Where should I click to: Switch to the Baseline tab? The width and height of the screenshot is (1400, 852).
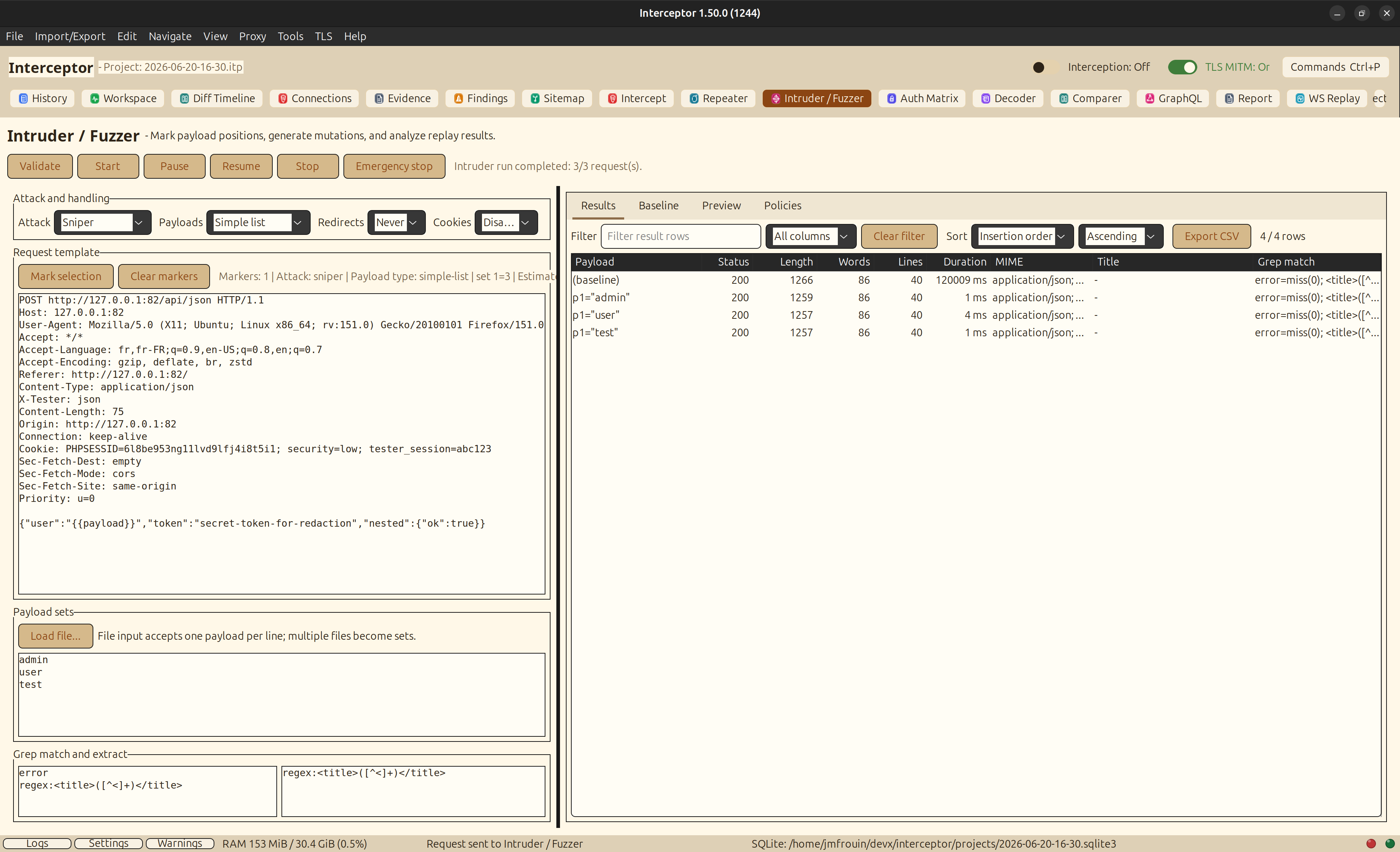click(658, 205)
